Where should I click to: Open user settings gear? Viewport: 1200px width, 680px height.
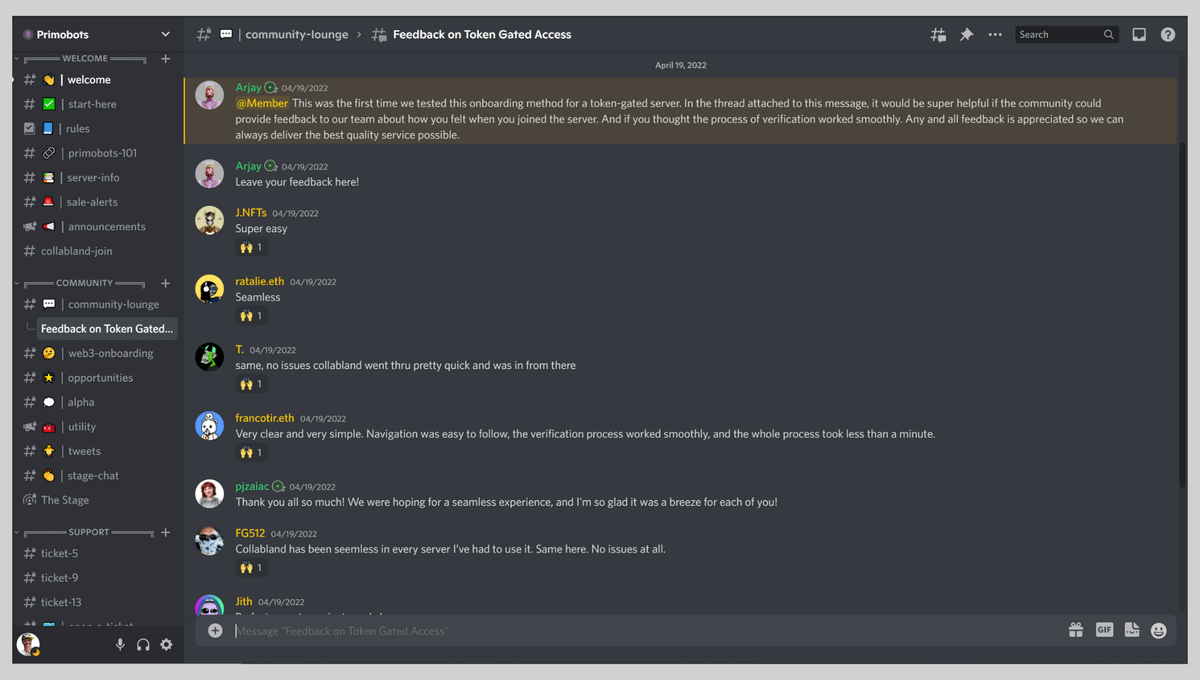click(x=166, y=645)
